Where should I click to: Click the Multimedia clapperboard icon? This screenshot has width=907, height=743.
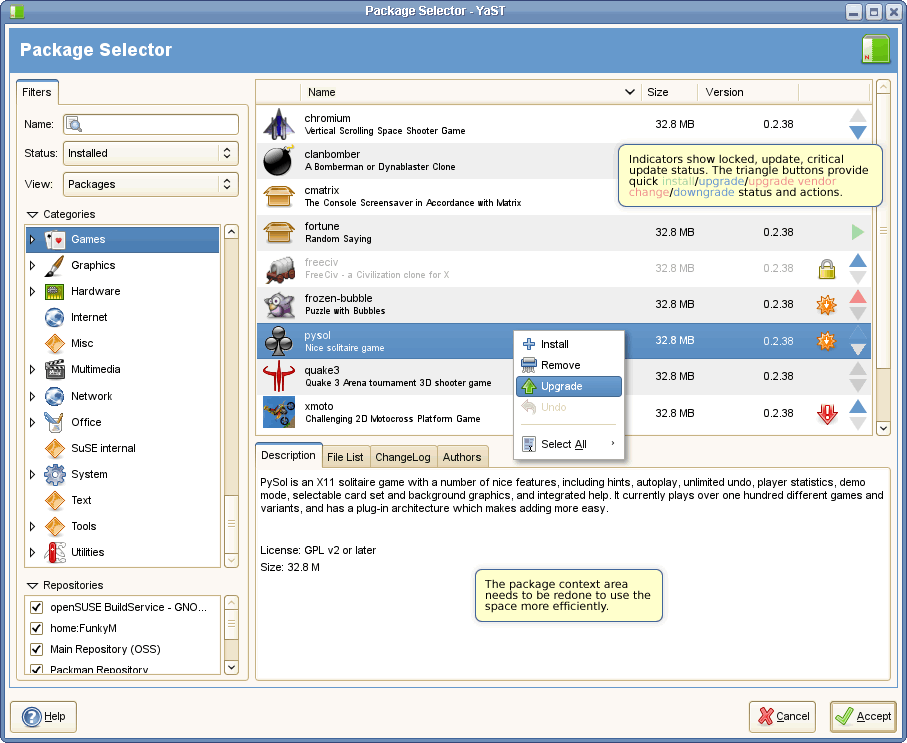[54, 369]
